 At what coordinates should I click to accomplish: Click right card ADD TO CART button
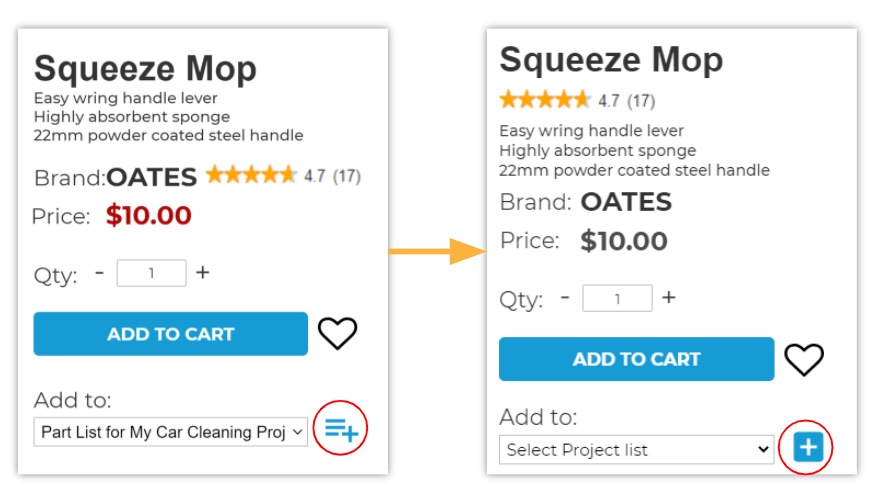tap(637, 359)
